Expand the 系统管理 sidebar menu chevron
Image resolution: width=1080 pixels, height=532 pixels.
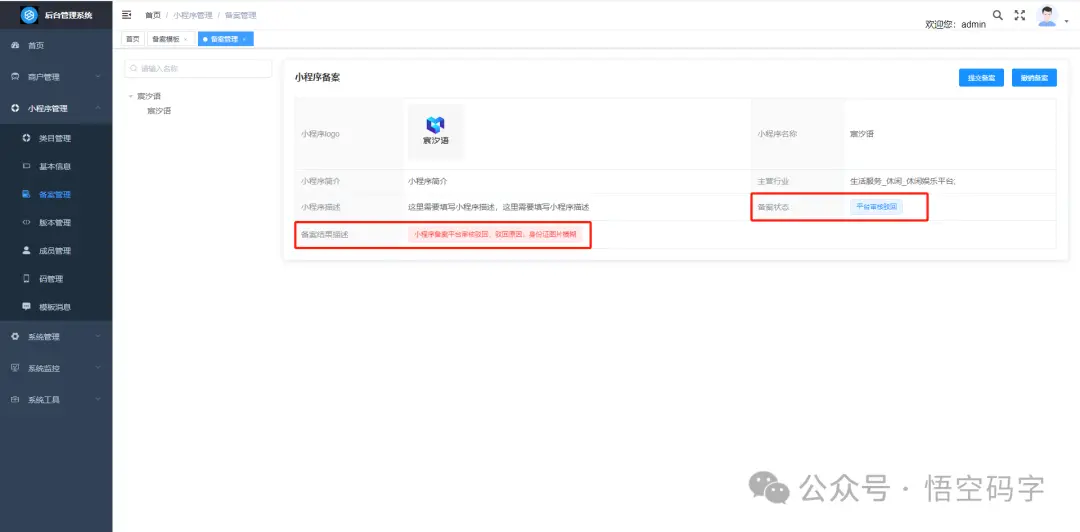pyautogui.click(x=98, y=336)
